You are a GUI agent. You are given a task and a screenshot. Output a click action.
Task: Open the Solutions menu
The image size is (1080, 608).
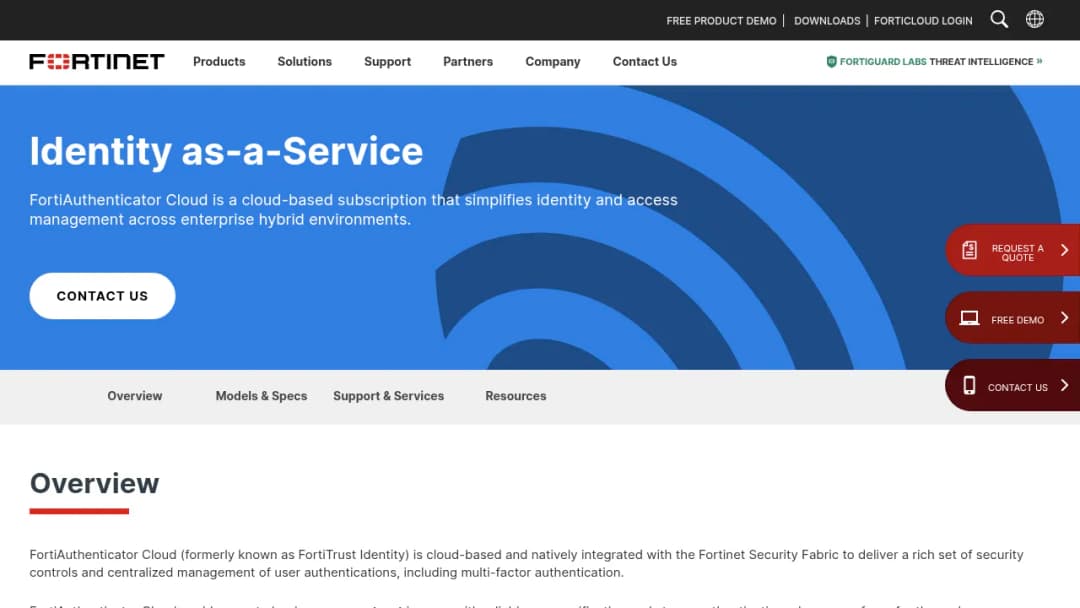[304, 61]
